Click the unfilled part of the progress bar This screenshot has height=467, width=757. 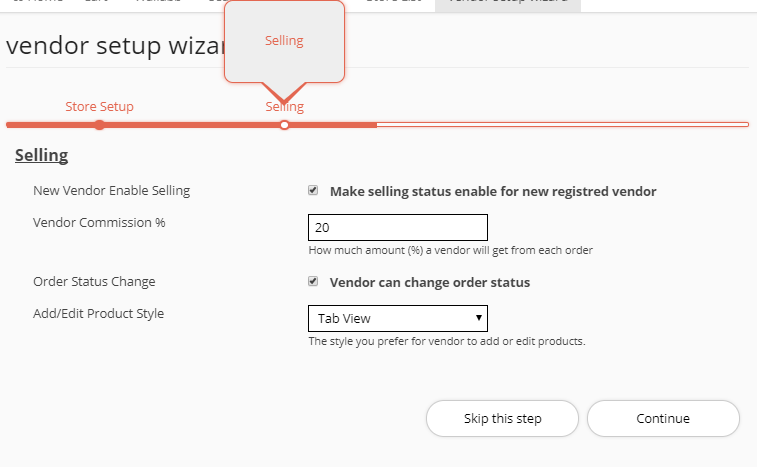(x=562, y=125)
